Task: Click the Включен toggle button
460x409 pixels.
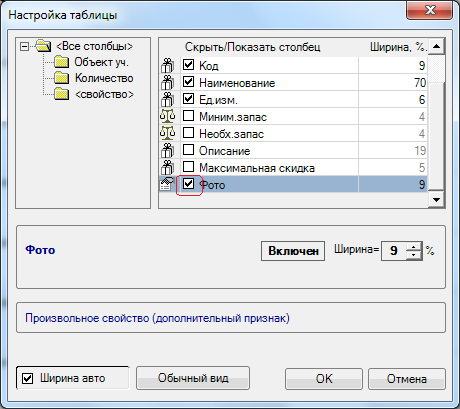Action: click(x=293, y=251)
